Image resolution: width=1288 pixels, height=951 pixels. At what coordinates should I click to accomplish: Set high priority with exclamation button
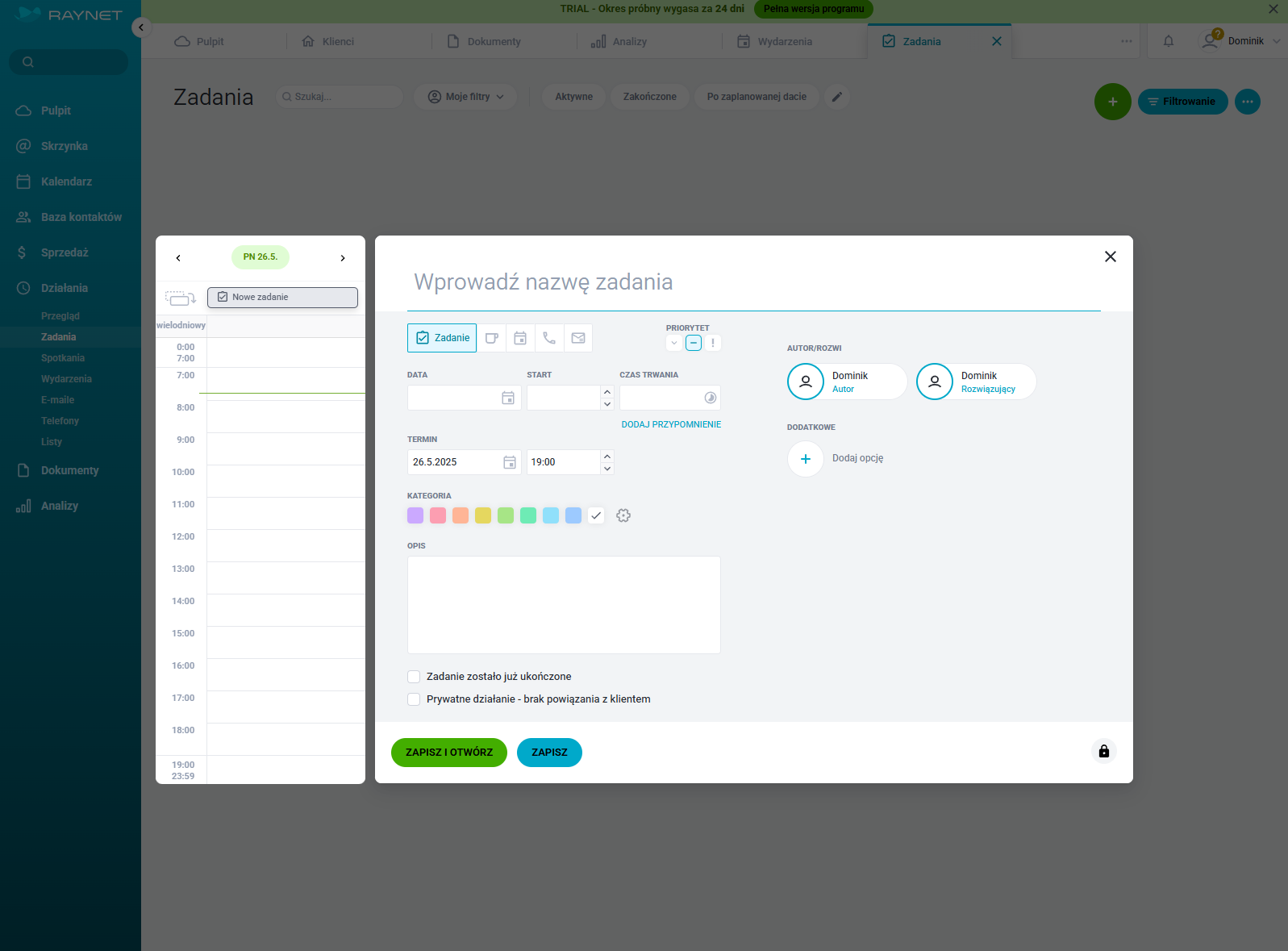click(x=713, y=343)
